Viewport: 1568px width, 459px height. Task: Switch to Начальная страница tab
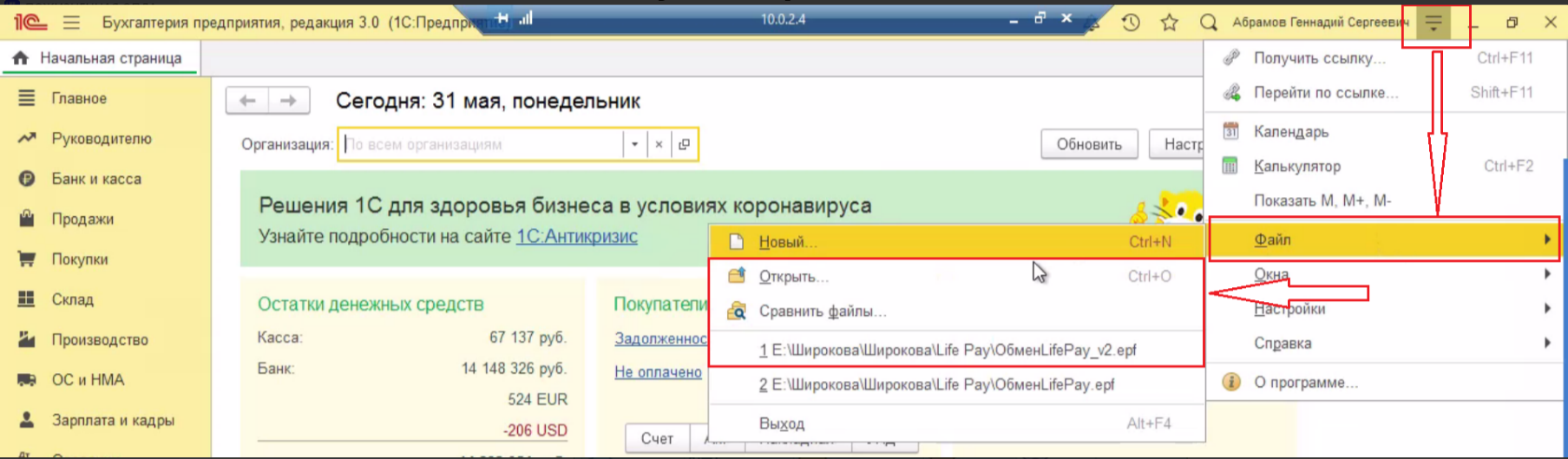coord(100,58)
